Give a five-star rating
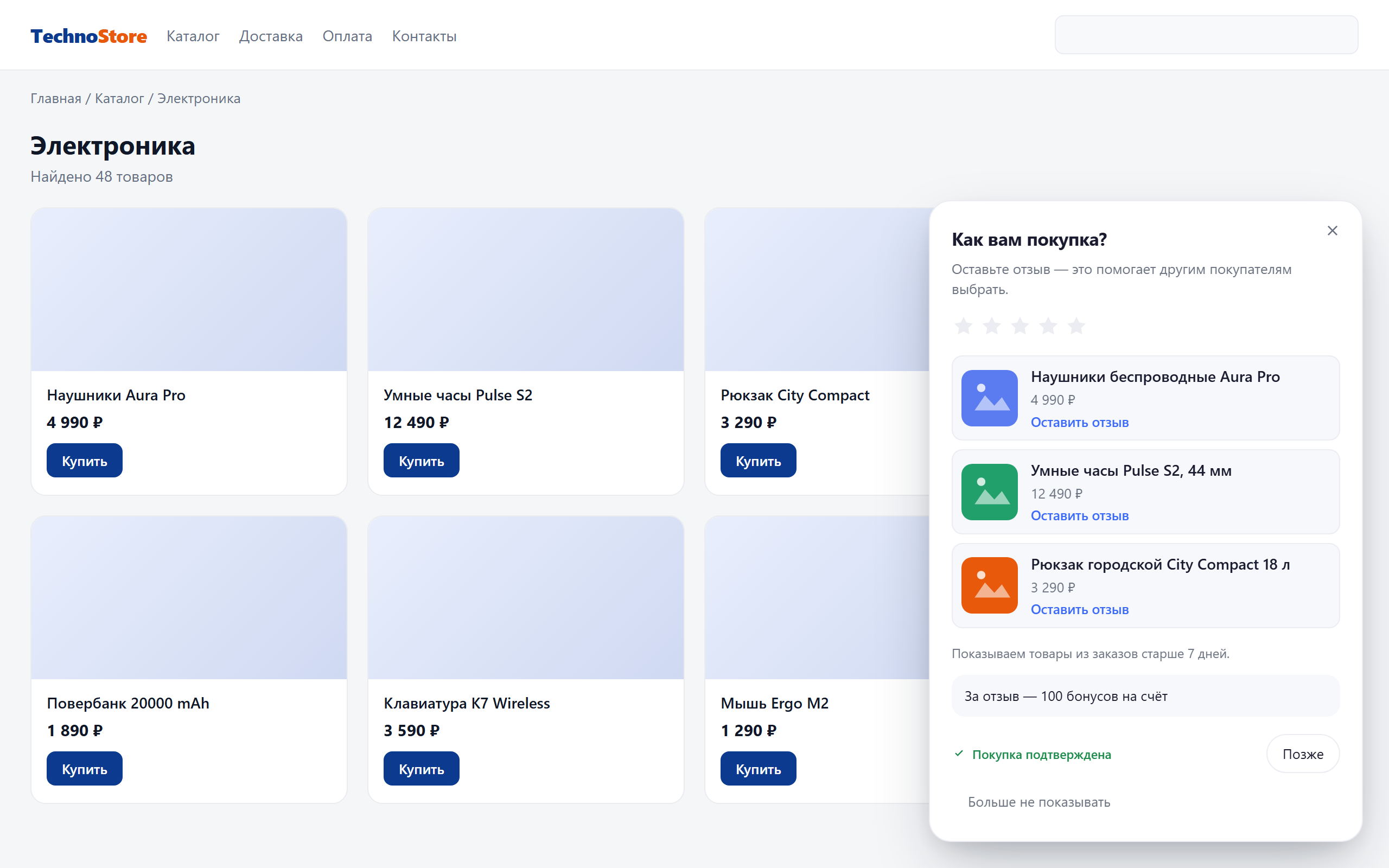This screenshot has width=1389, height=868. 1076,326
